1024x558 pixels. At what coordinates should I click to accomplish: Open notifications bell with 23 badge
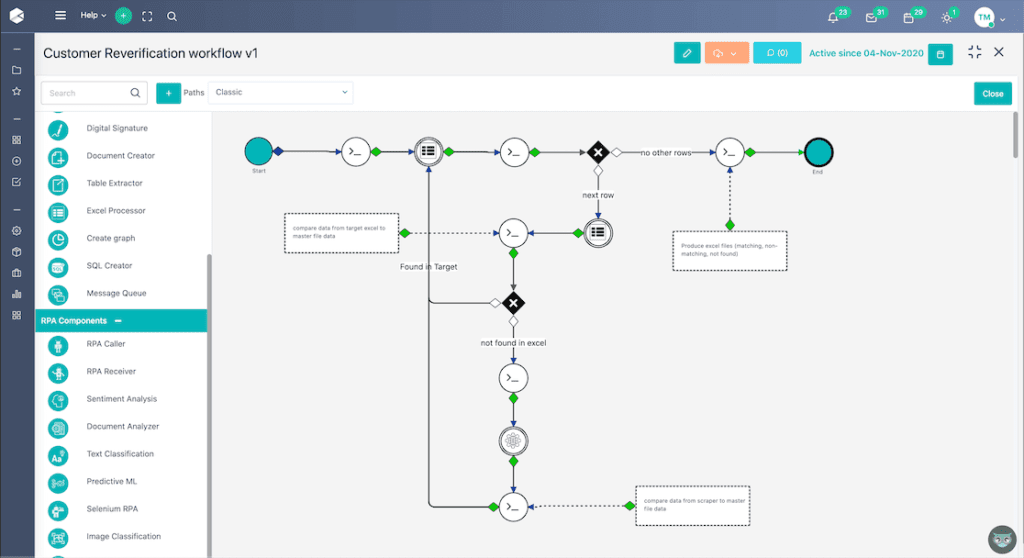click(833, 18)
